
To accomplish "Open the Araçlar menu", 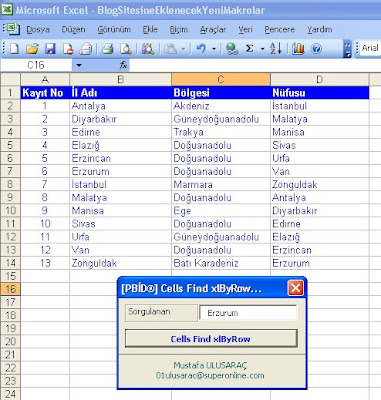I will [213, 29].
